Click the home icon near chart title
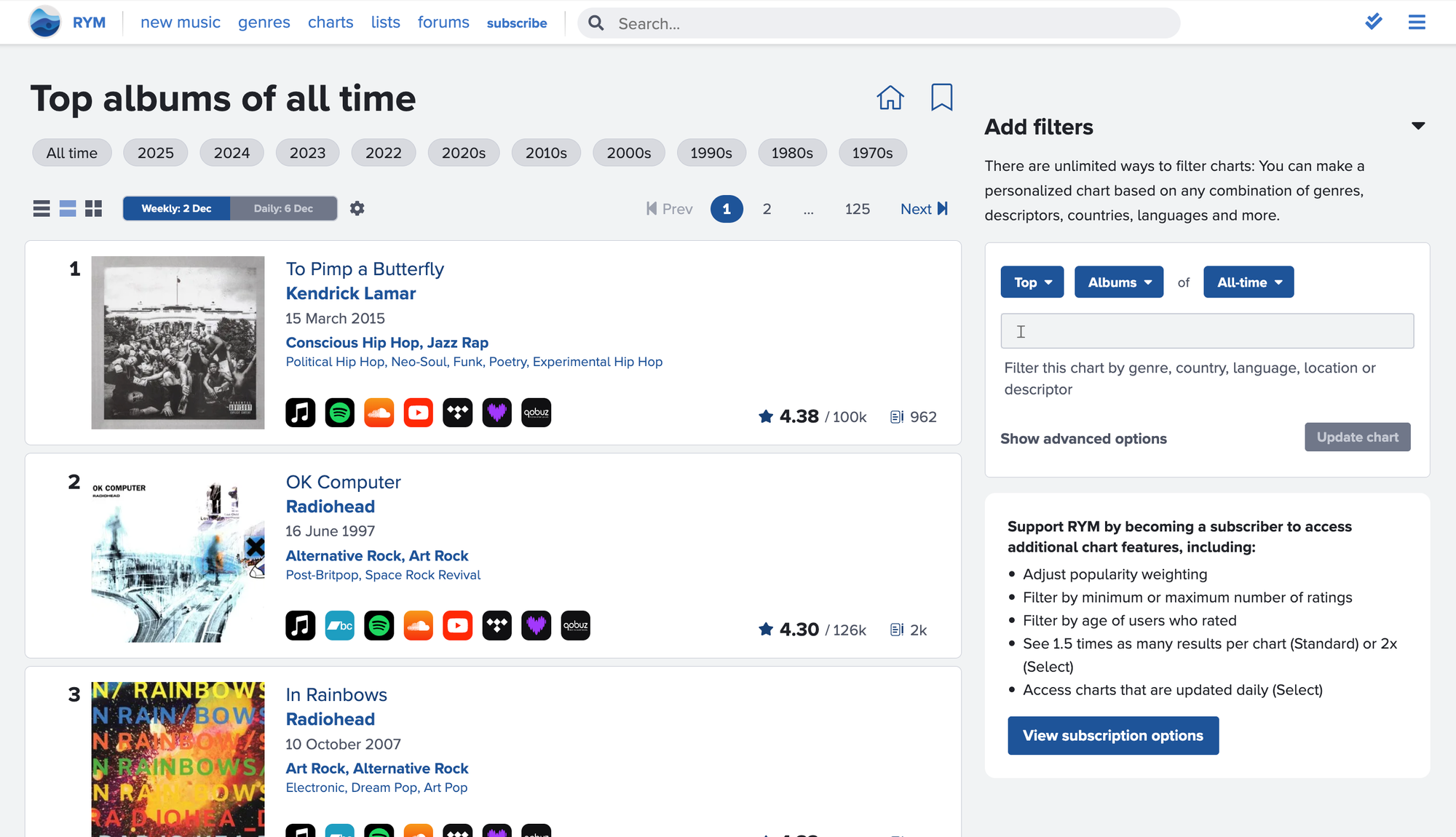1456x837 pixels. [x=890, y=98]
